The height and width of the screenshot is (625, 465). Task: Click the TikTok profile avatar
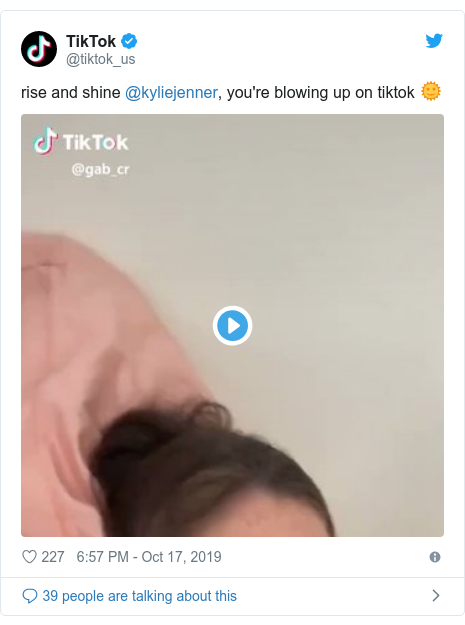pyautogui.click(x=39, y=49)
